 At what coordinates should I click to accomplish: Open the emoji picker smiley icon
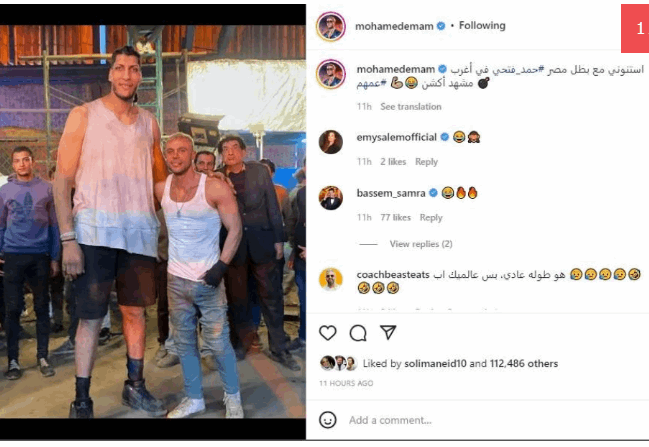tap(327, 420)
